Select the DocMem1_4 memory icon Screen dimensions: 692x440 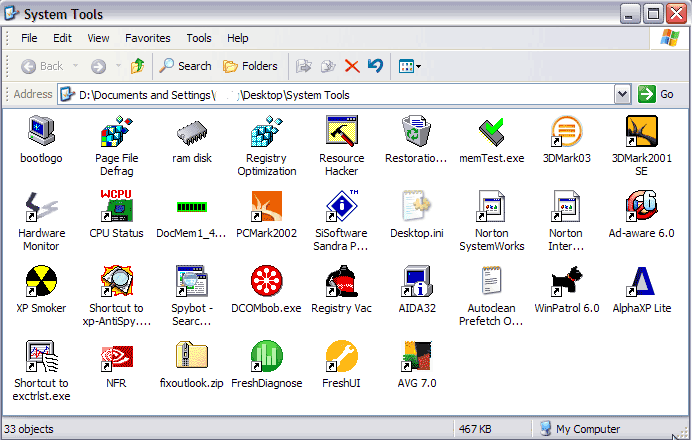coord(192,207)
